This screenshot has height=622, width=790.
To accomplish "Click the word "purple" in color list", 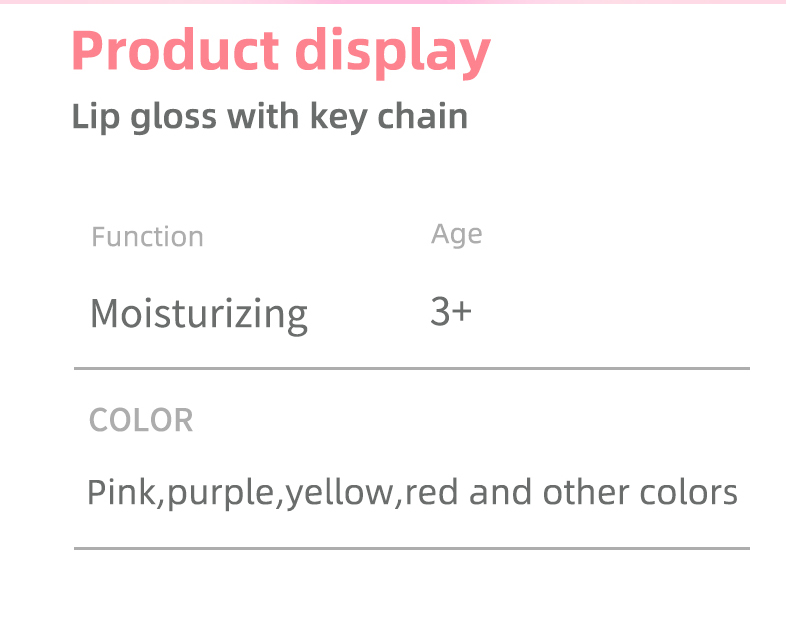I will (x=221, y=495).
